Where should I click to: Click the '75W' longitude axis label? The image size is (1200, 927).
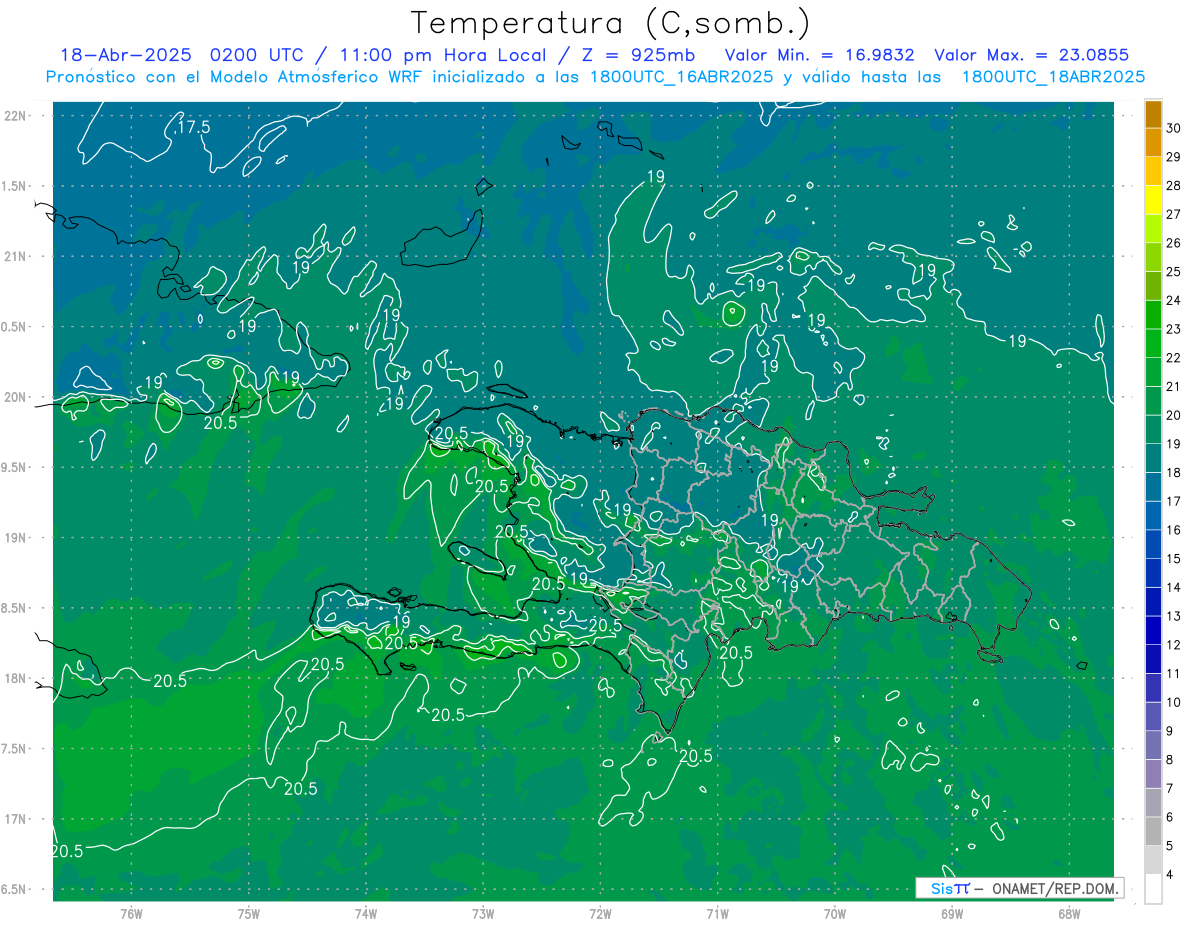(x=249, y=913)
